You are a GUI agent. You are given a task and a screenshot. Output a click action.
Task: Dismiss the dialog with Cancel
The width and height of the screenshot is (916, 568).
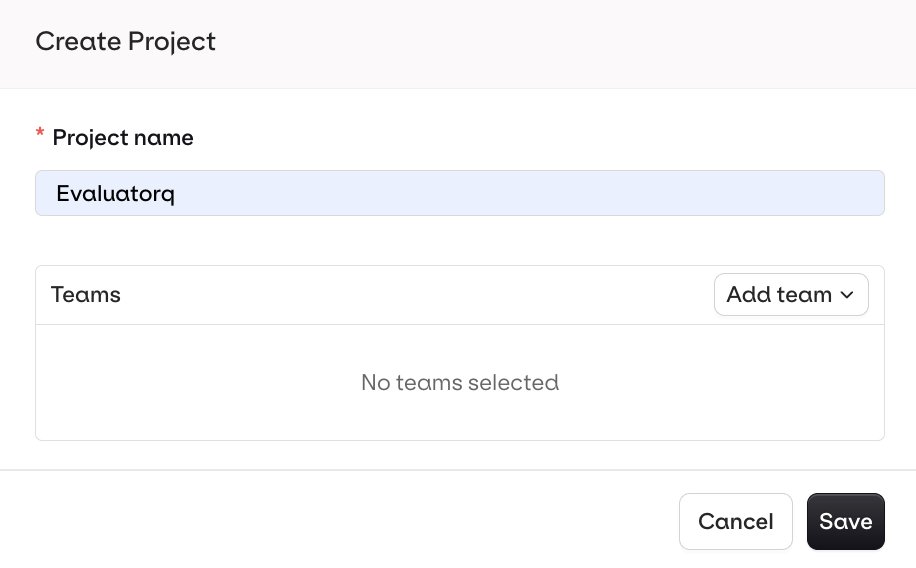[x=735, y=521]
